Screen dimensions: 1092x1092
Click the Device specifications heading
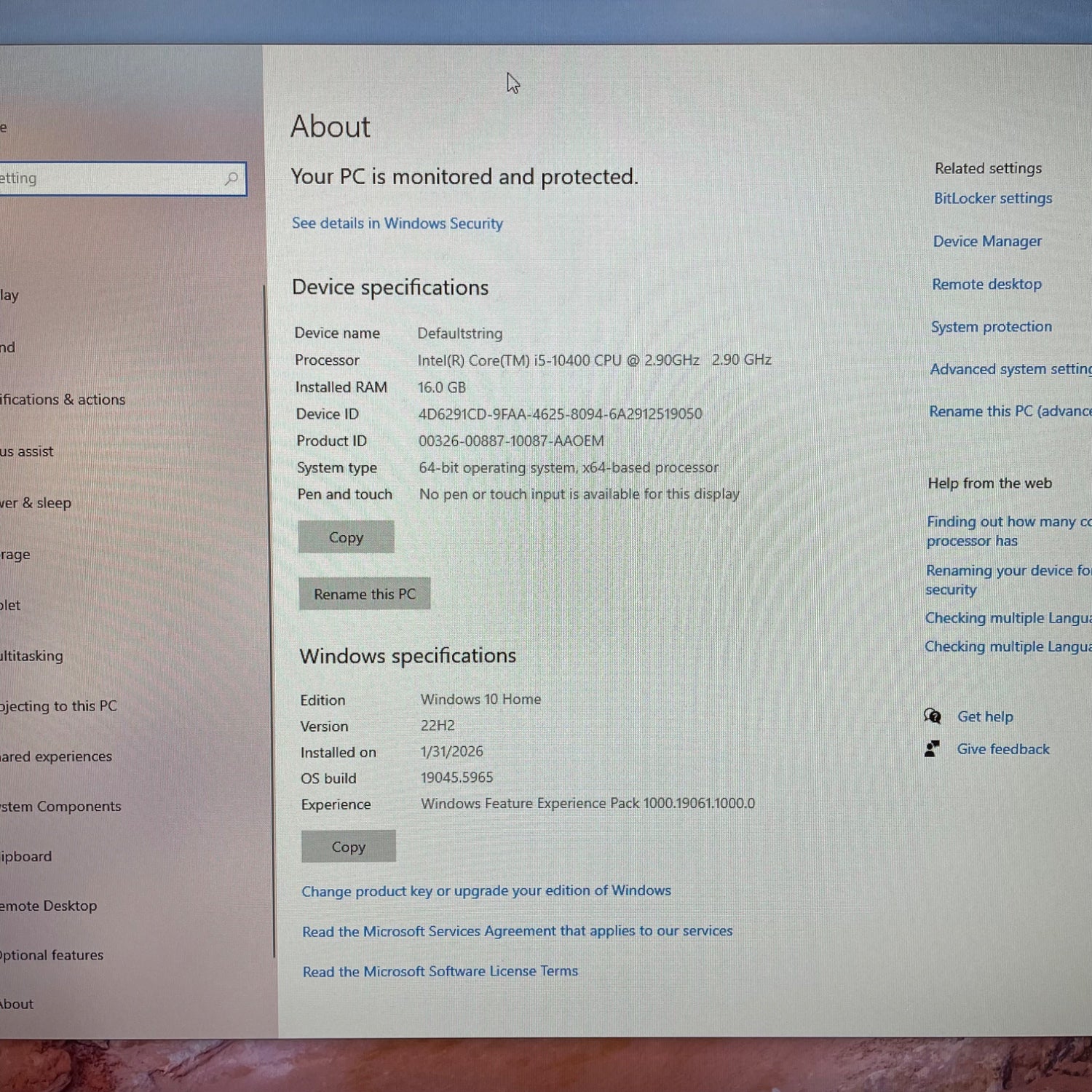pos(390,288)
